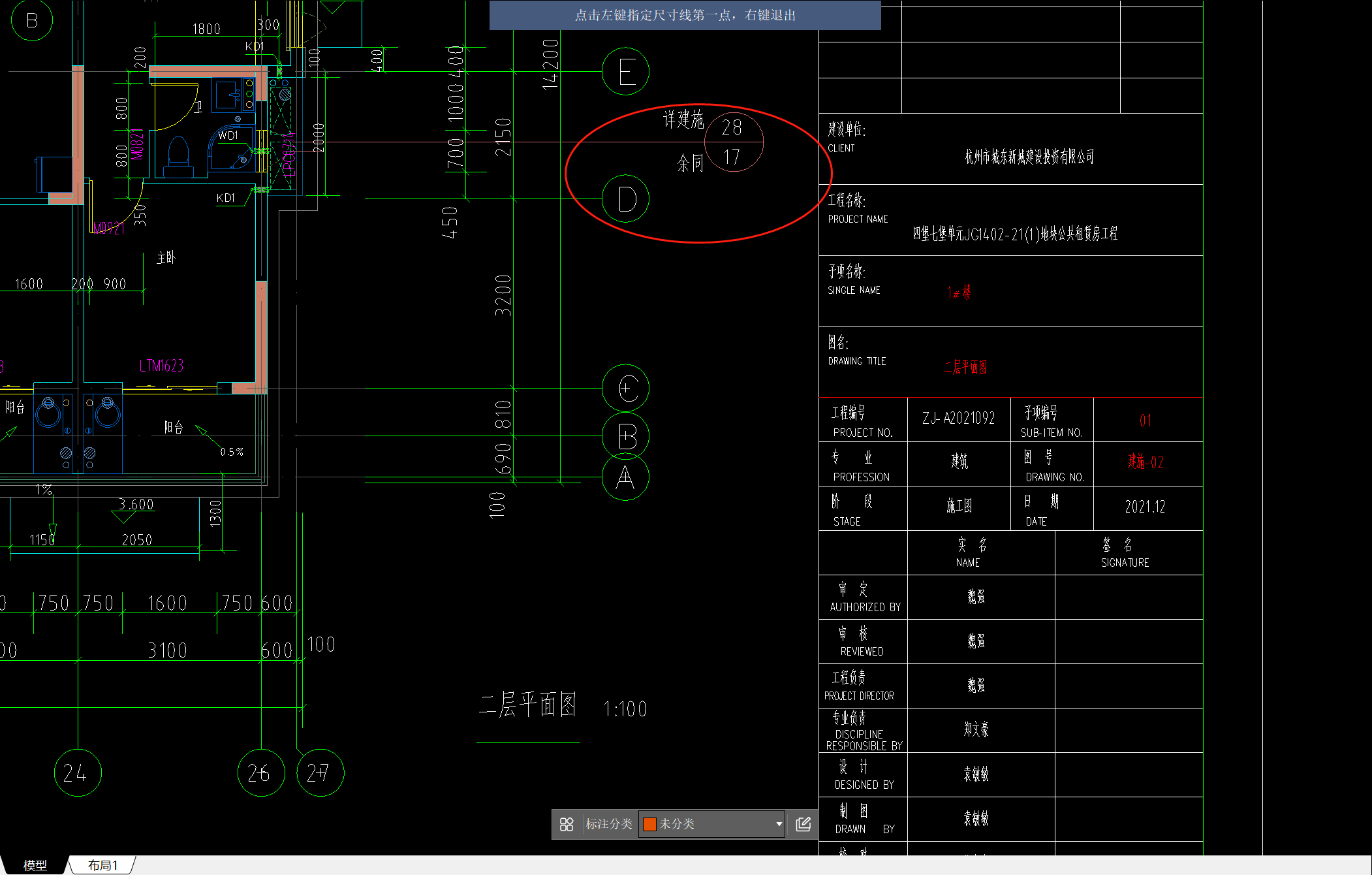Click the 3200 dimension text
The height and width of the screenshot is (875, 1372).
503,296
